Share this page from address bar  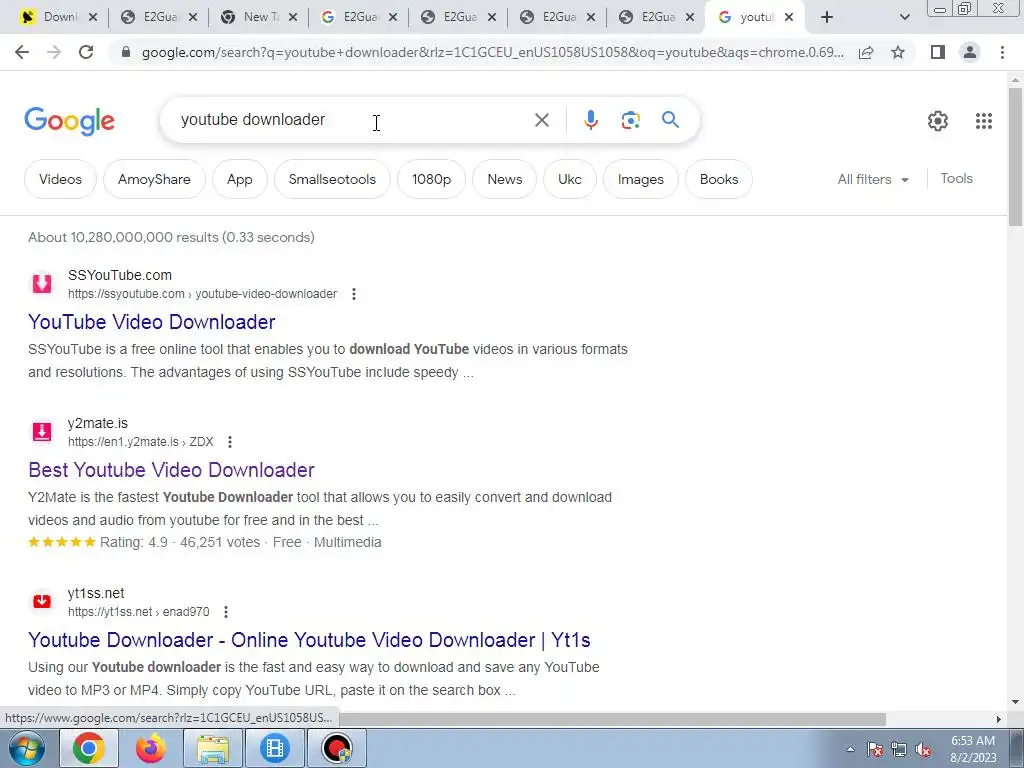pos(866,53)
